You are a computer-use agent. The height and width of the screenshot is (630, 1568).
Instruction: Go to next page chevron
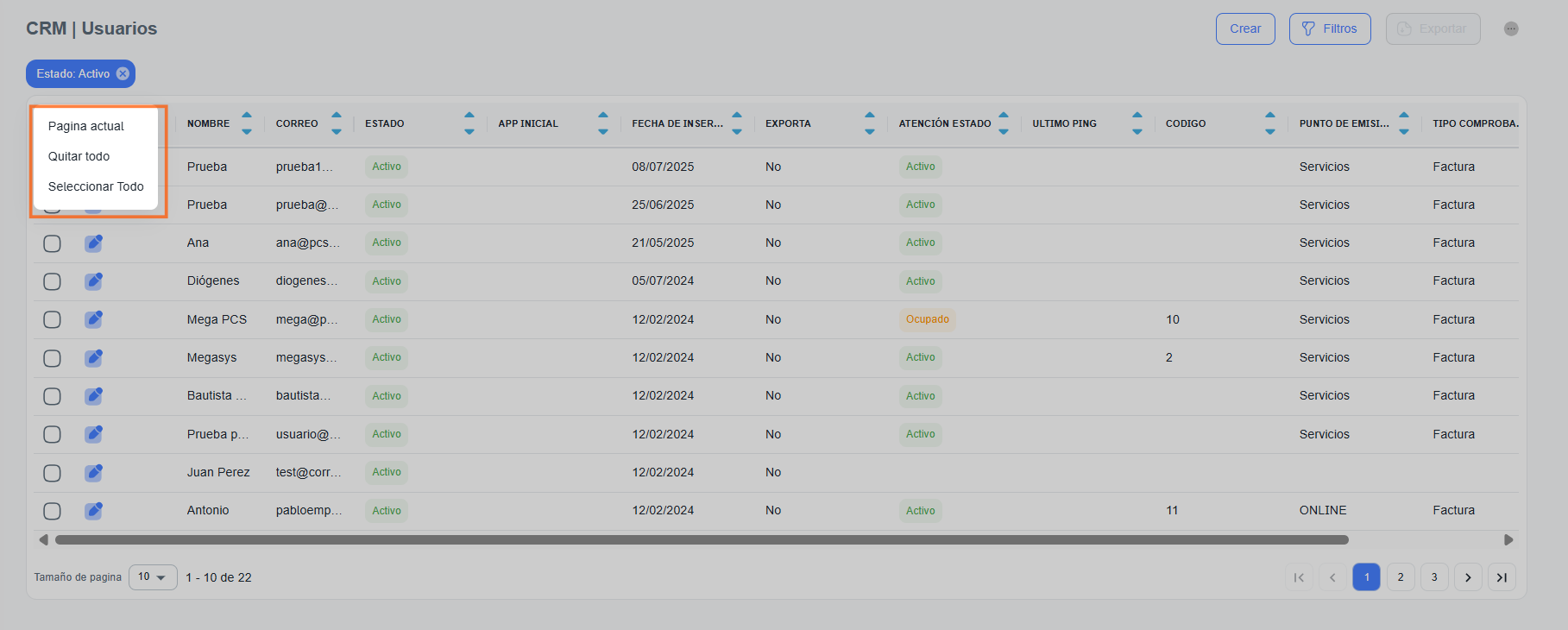point(1468,577)
